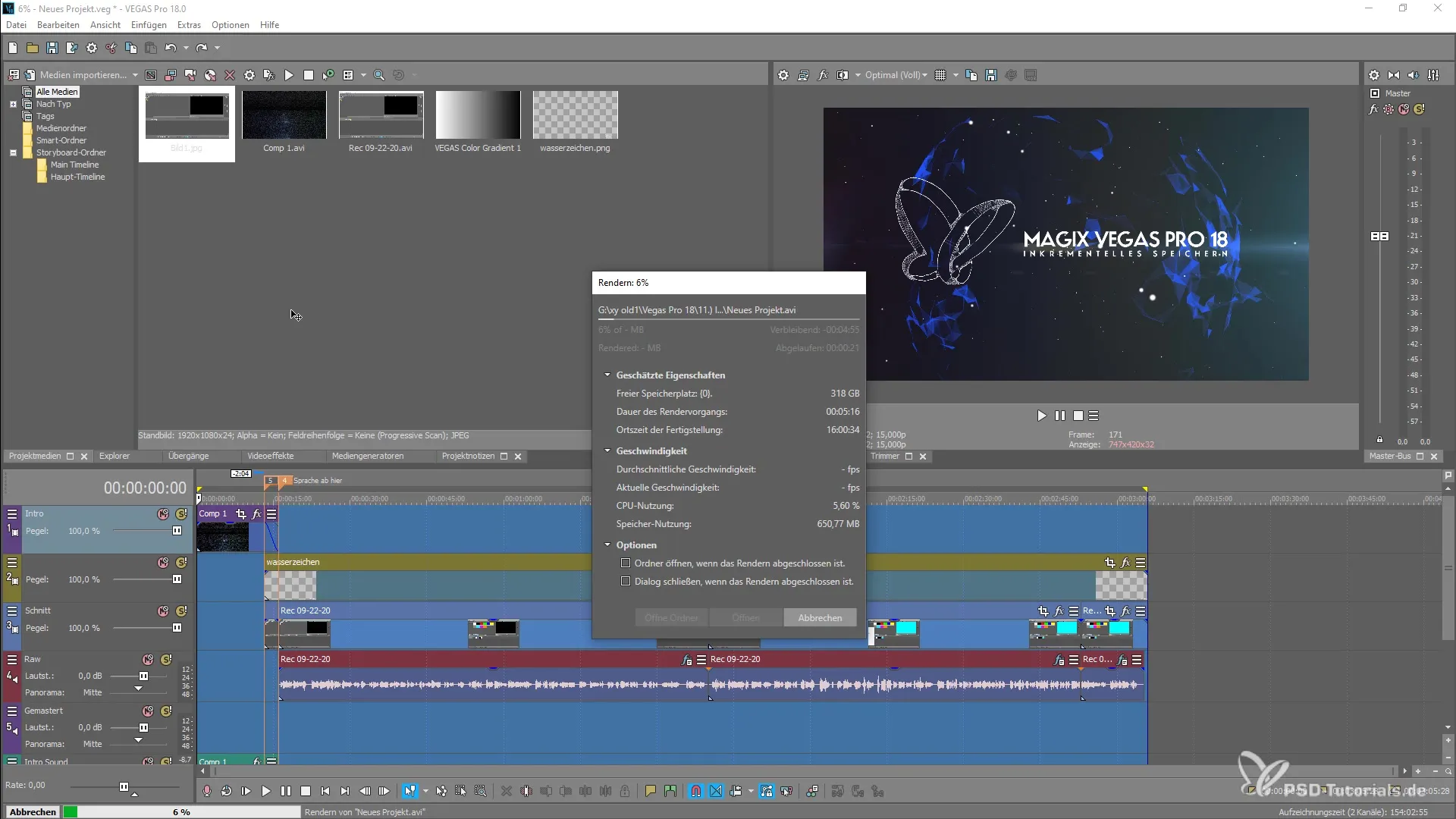This screenshot has height=819, width=1456.
Task: Collapse the Storyboard-Ordner tree node
Action: click(13, 152)
